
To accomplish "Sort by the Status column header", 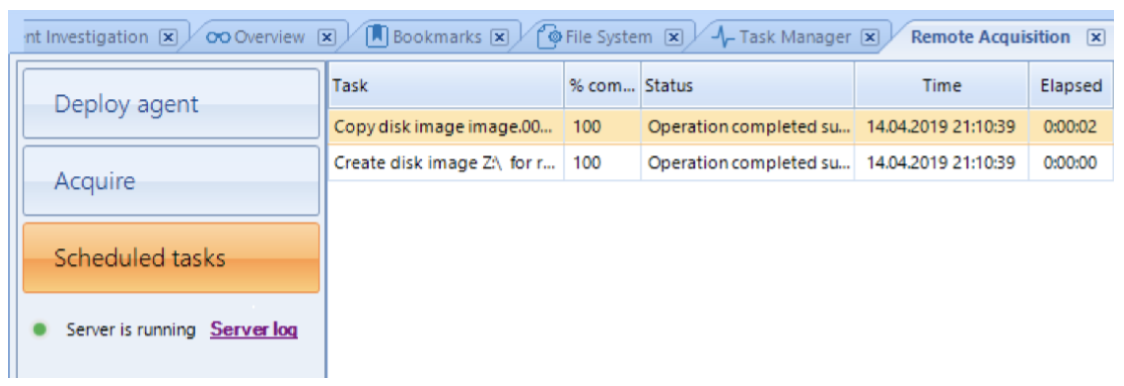I will click(x=747, y=85).
